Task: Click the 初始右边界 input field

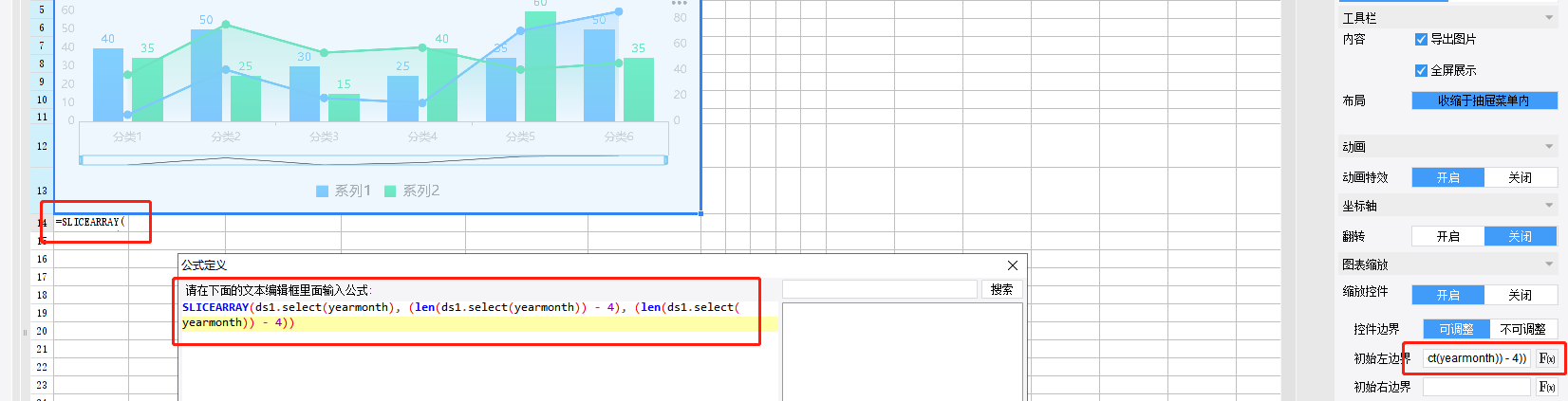Action: coord(1477,387)
